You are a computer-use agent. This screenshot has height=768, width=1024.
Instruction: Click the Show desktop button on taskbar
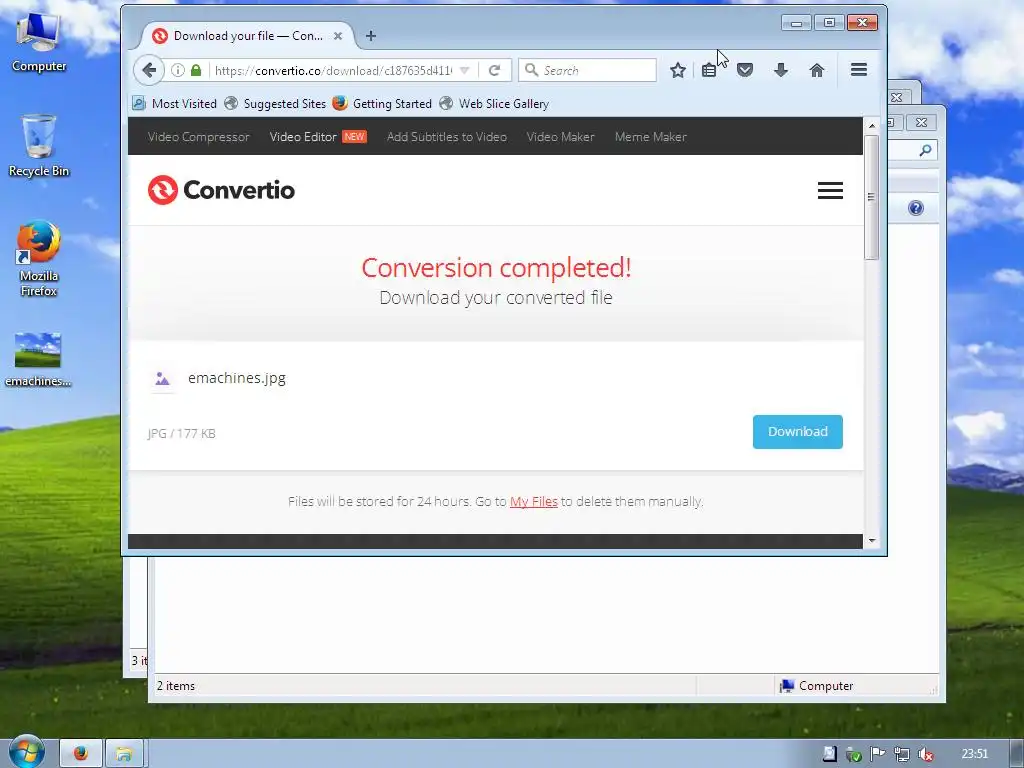tap(1017, 754)
